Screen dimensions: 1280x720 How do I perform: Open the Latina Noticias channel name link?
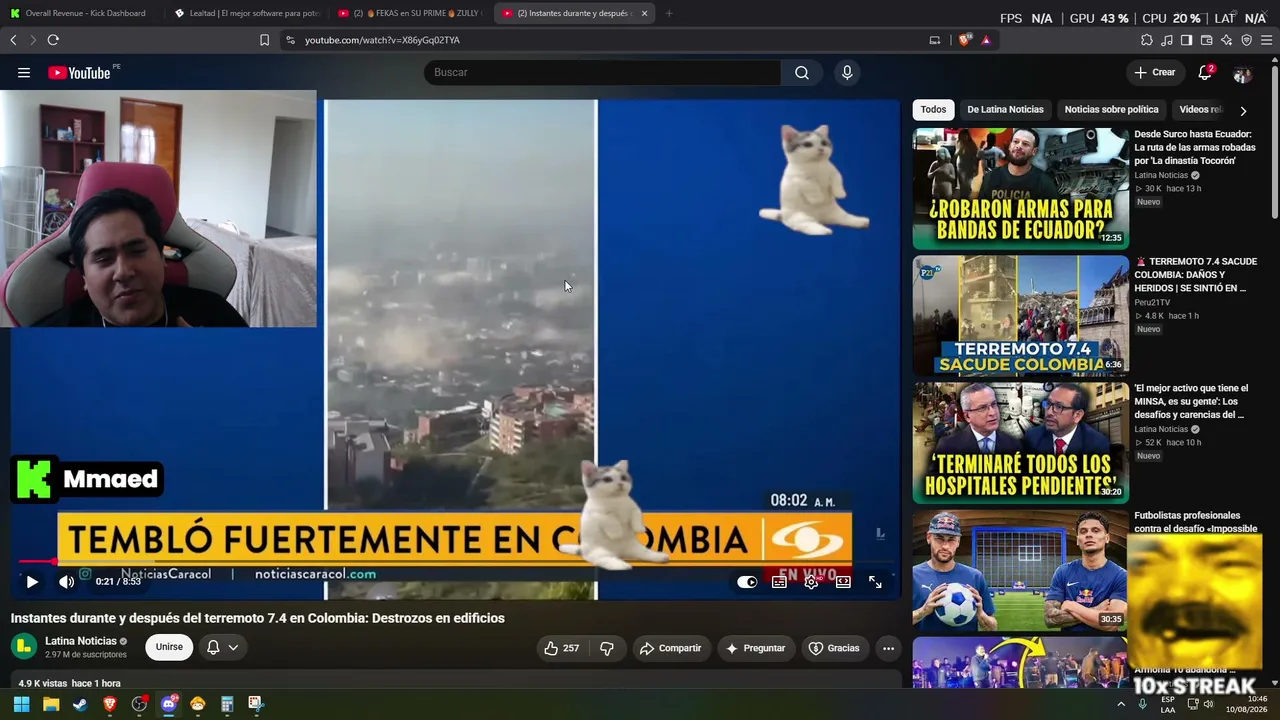click(81, 641)
